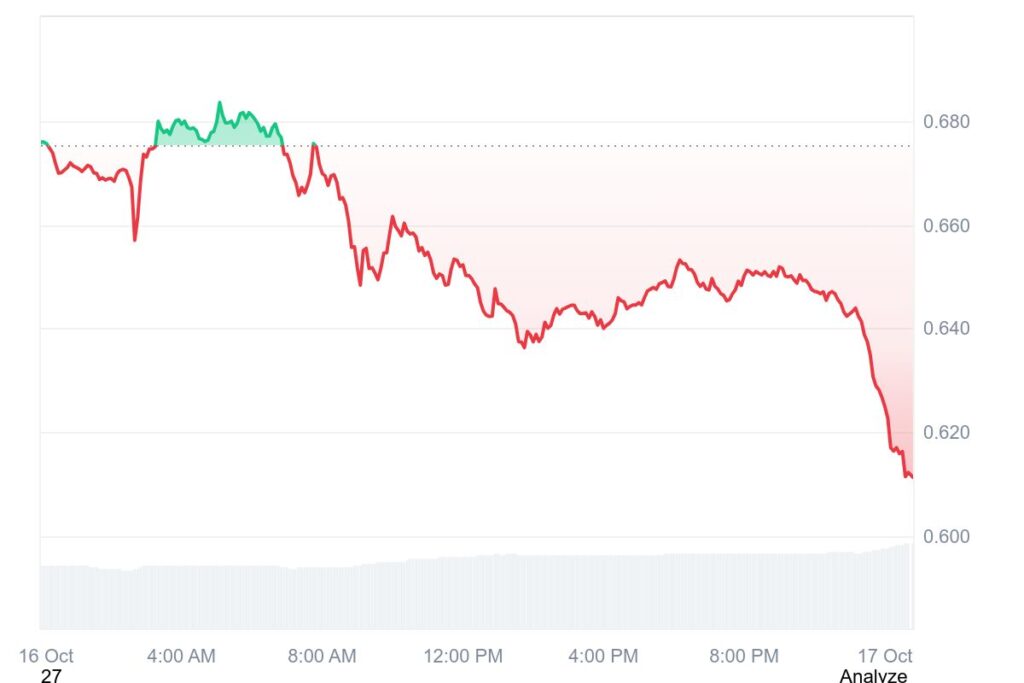Click the 0.640 price axis label
The width and height of the screenshot is (1024, 683).
pos(946,329)
